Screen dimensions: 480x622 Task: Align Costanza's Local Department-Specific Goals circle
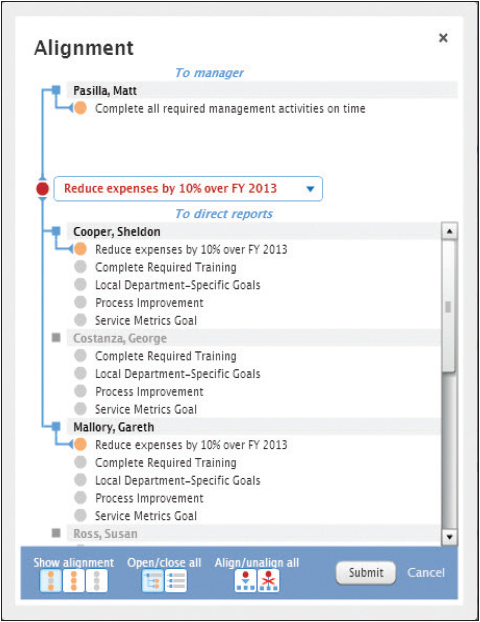tap(80, 373)
